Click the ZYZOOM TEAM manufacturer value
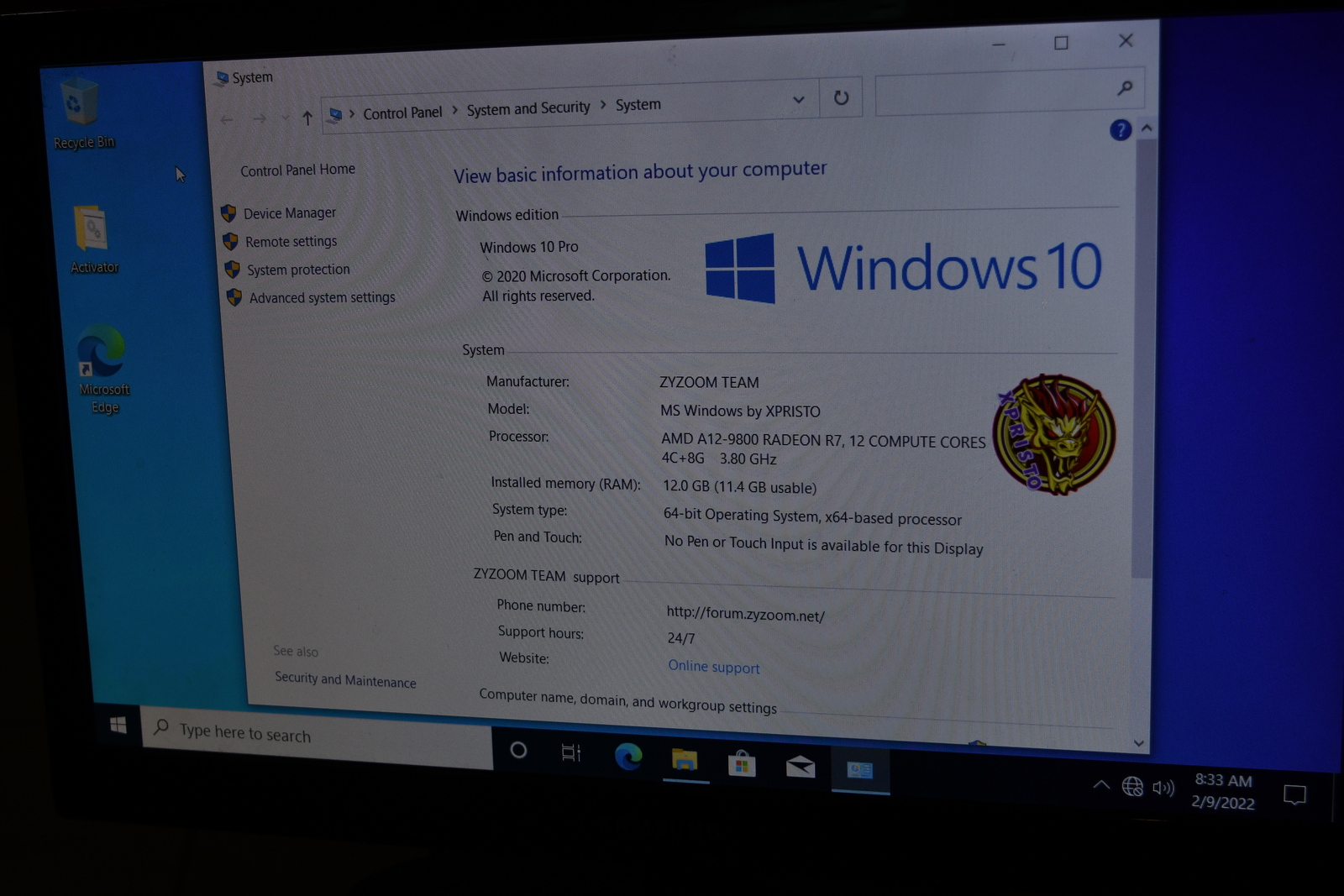This screenshot has width=1344, height=896. [x=709, y=382]
